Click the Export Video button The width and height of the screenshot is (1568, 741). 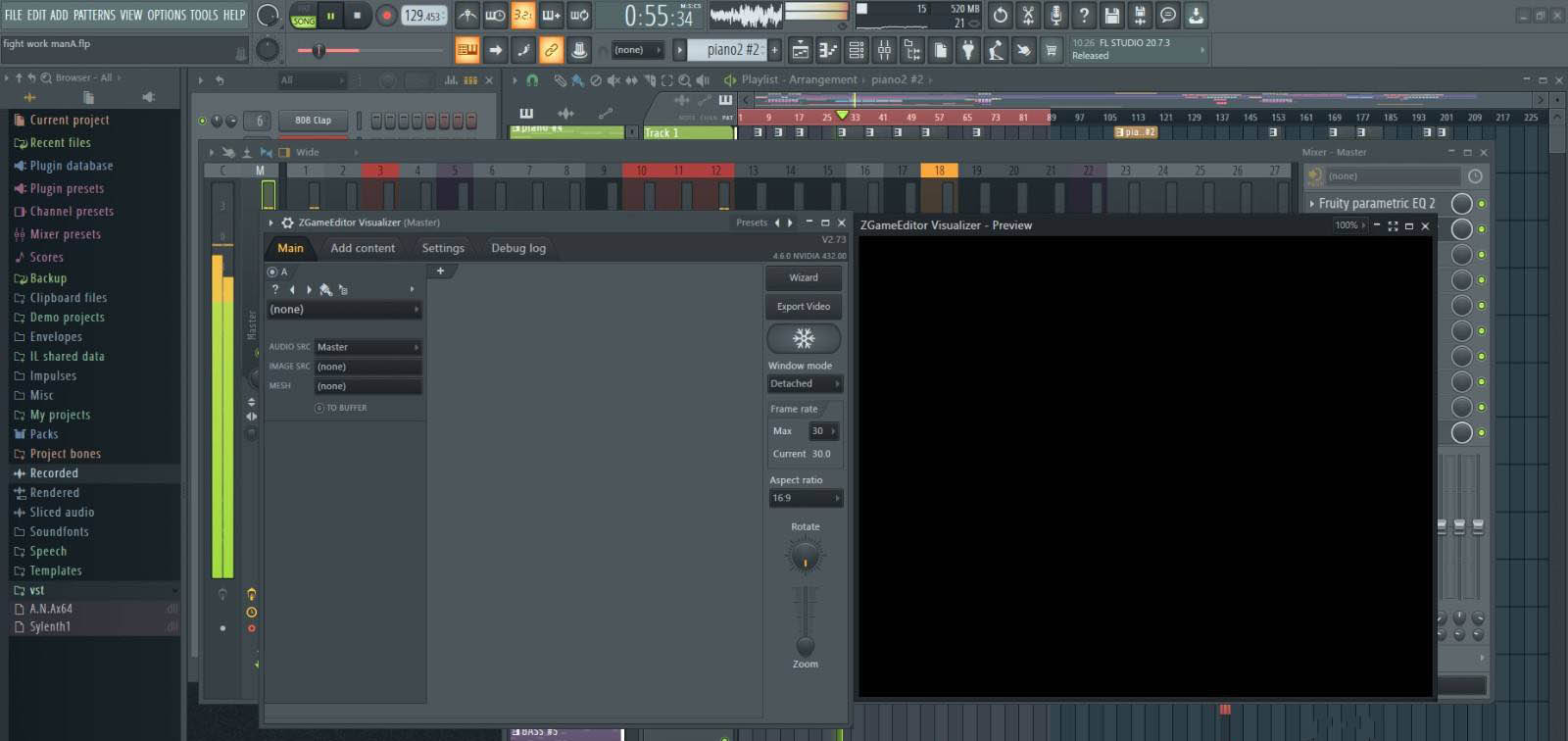pyautogui.click(x=804, y=307)
